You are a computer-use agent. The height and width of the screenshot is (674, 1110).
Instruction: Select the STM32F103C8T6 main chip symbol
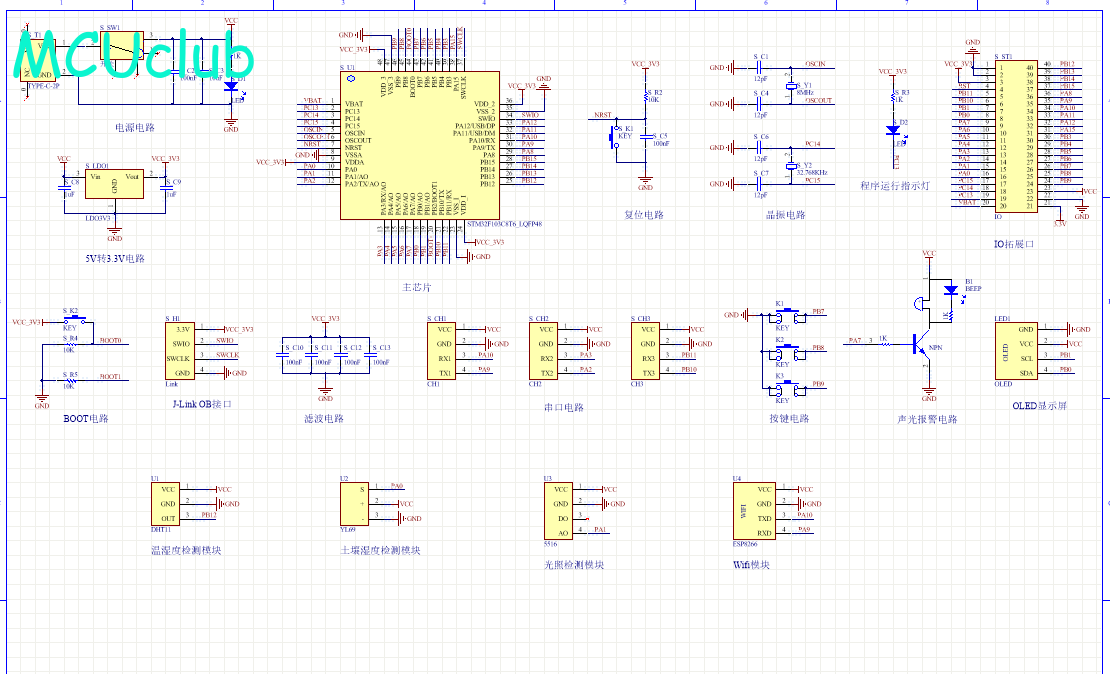[418, 145]
